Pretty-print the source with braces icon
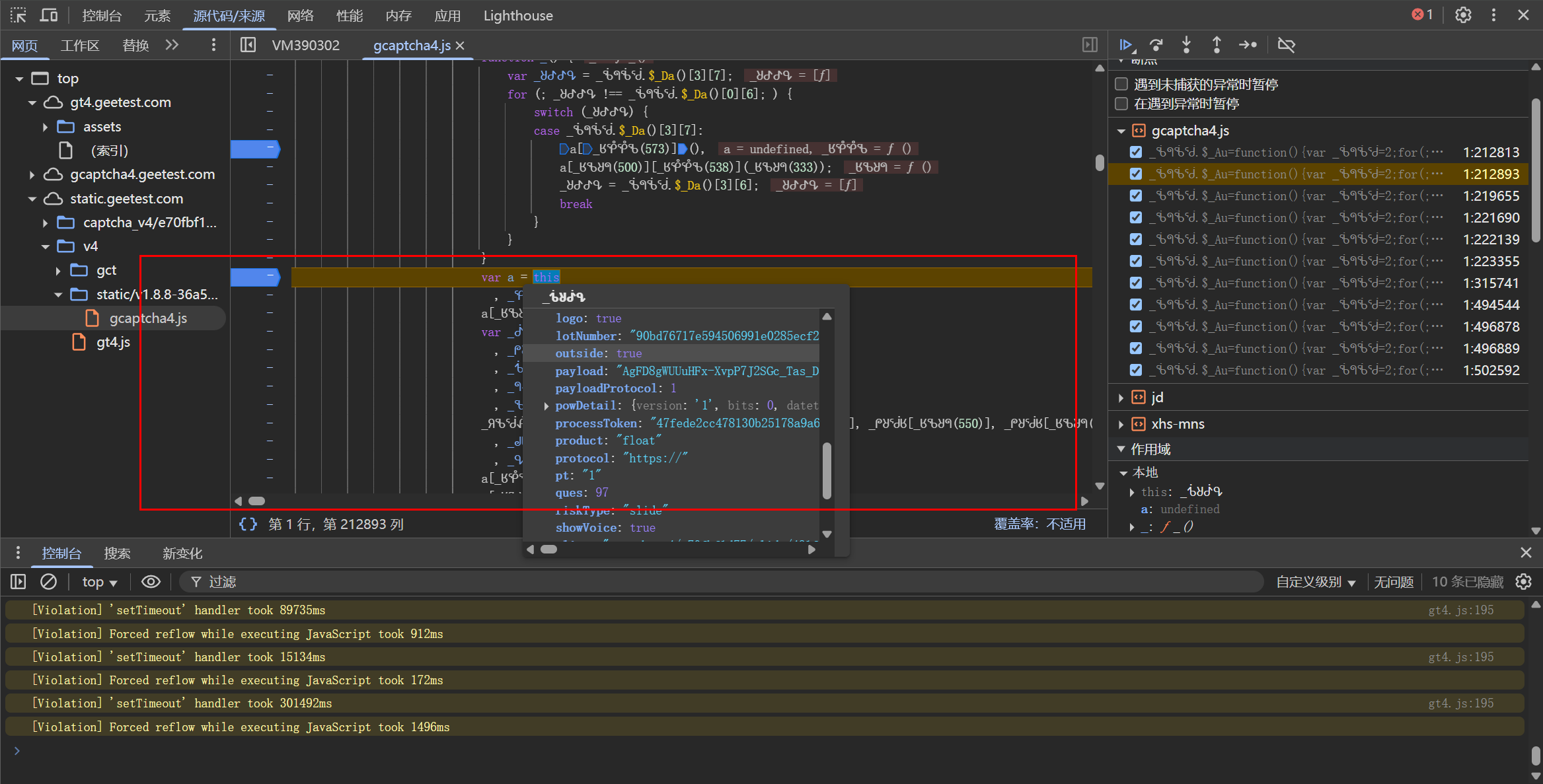The width and height of the screenshot is (1543, 784). (248, 524)
